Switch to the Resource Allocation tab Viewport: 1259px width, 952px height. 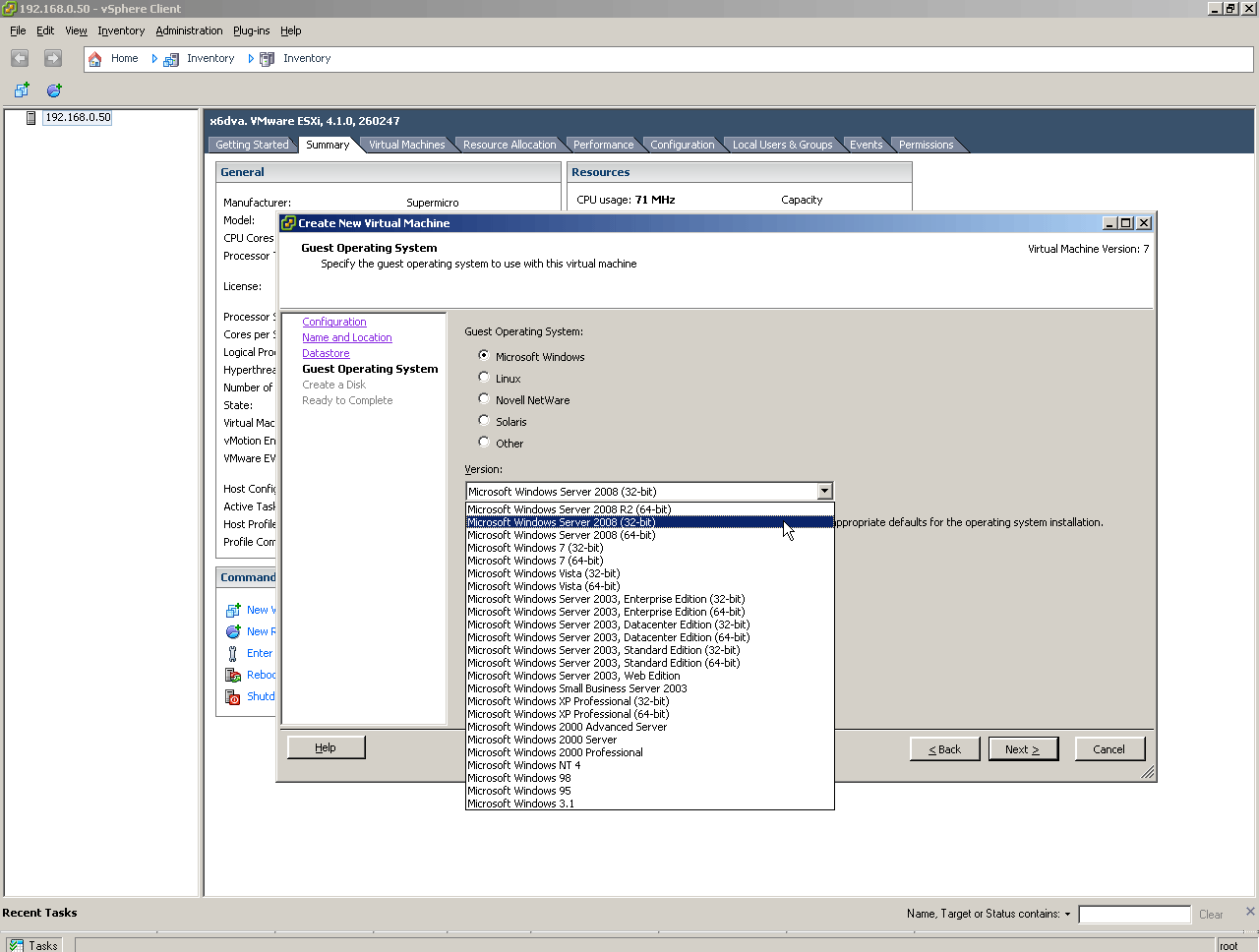(510, 145)
